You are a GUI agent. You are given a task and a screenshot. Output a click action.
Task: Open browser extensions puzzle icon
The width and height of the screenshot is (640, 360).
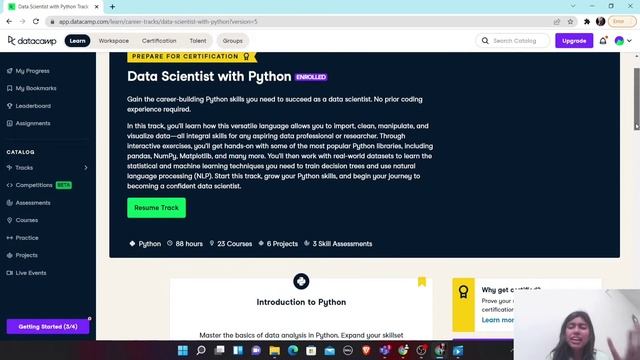pyautogui.click(x=587, y=22)
